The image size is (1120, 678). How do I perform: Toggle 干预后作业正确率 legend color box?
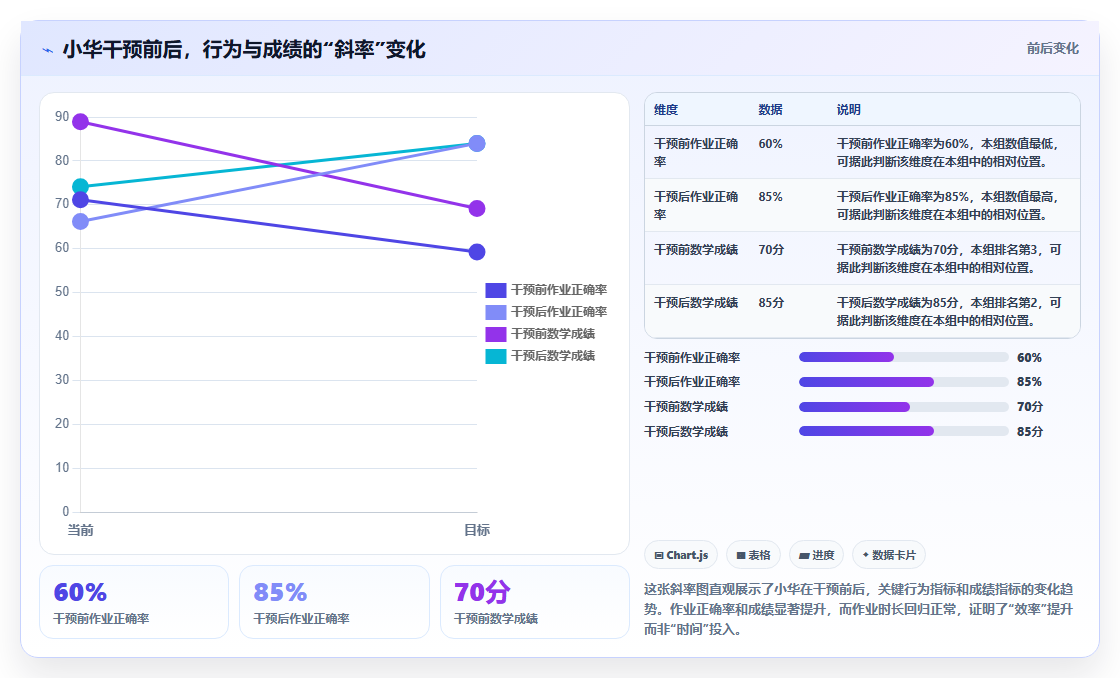496,312
